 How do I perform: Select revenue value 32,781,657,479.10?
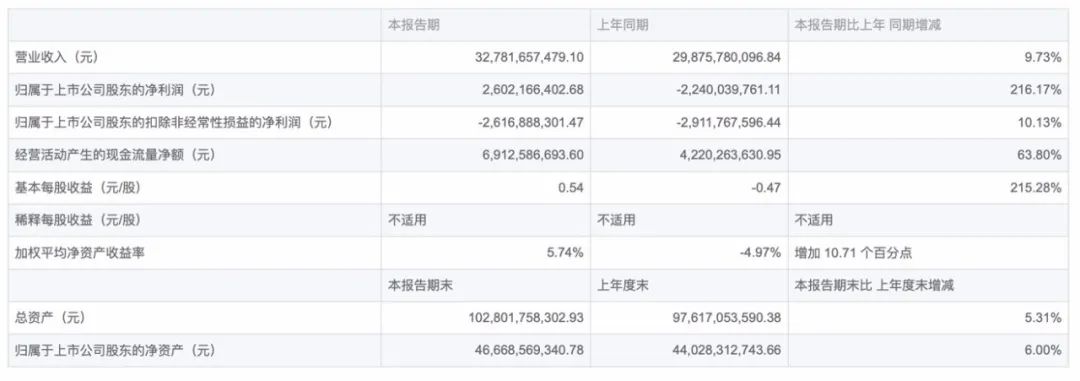530,58
